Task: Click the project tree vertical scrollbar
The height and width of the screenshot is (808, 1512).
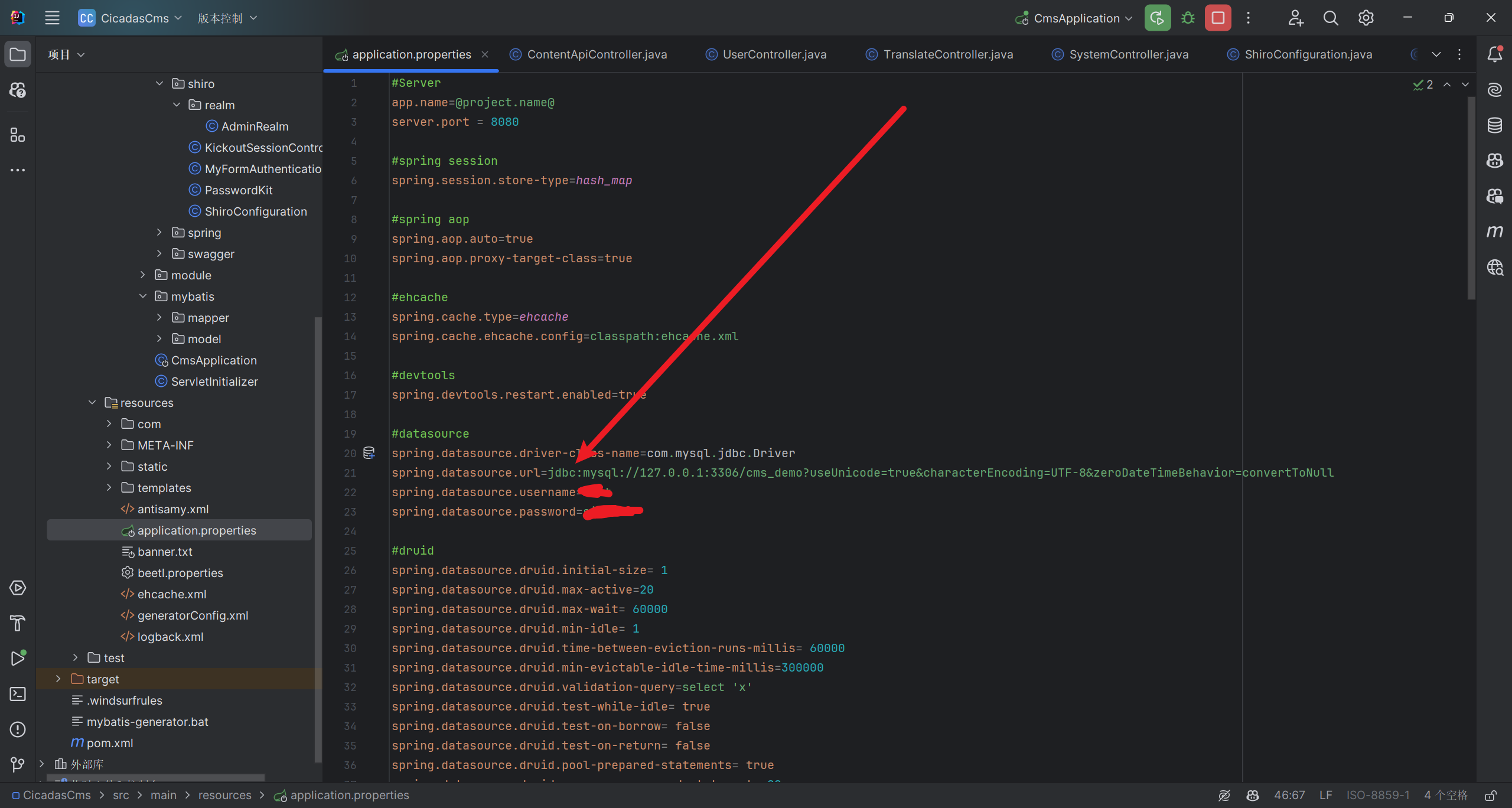Action: click(x=318, y=540)
